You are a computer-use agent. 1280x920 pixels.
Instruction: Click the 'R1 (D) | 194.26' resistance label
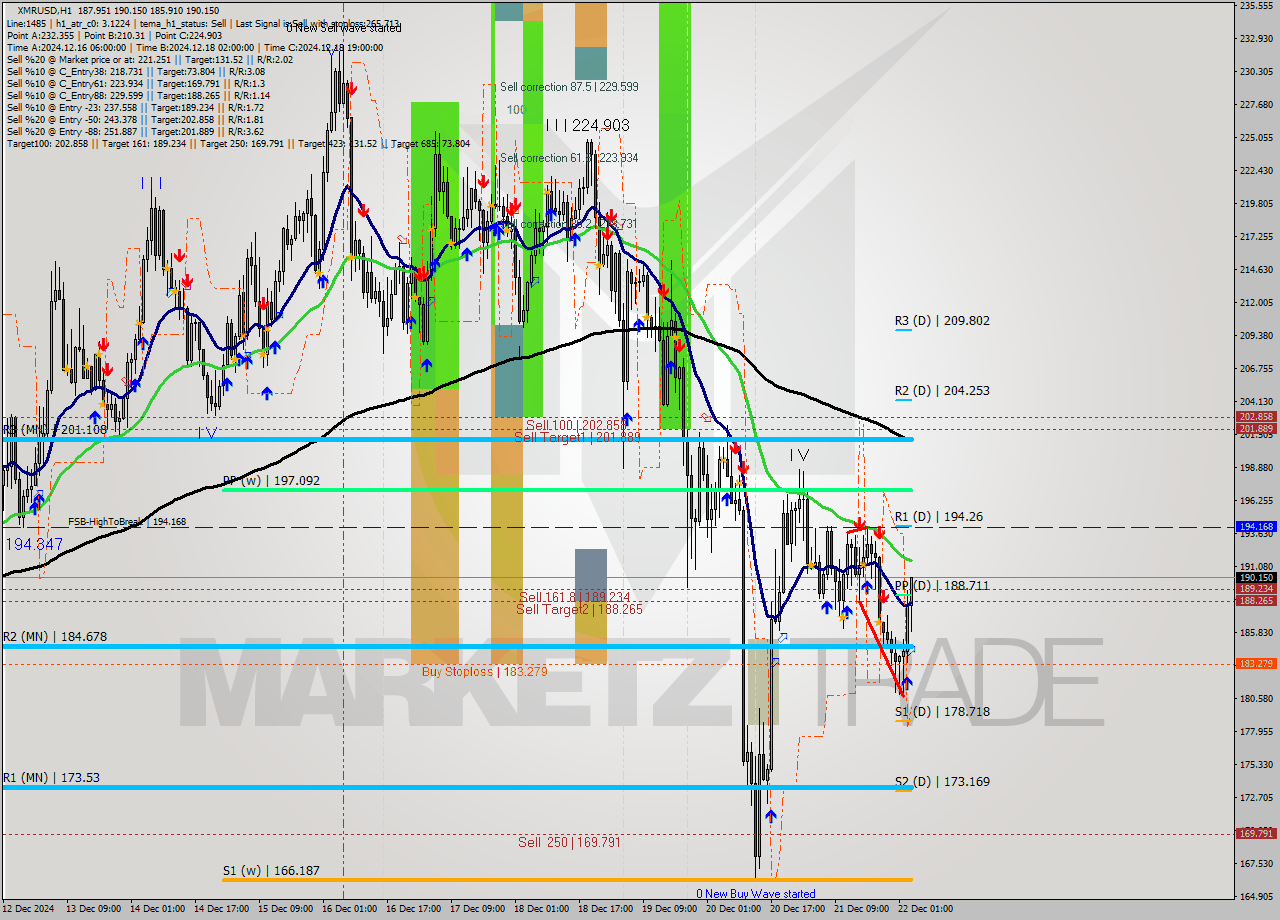[x=938, y=517]
